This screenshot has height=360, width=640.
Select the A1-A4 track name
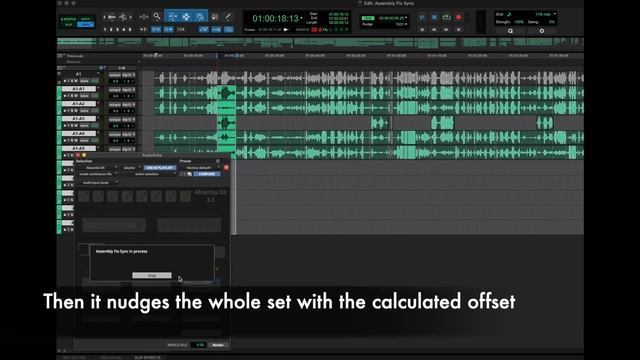pos(78,133)
